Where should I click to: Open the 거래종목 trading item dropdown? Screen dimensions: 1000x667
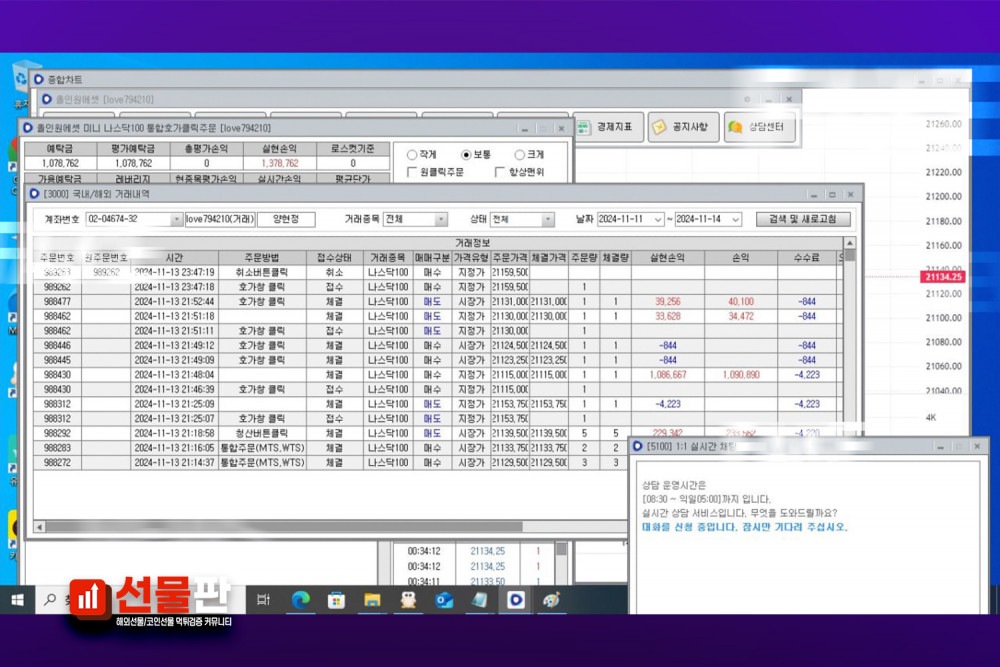pyautogui.click(x=441, y=219)
